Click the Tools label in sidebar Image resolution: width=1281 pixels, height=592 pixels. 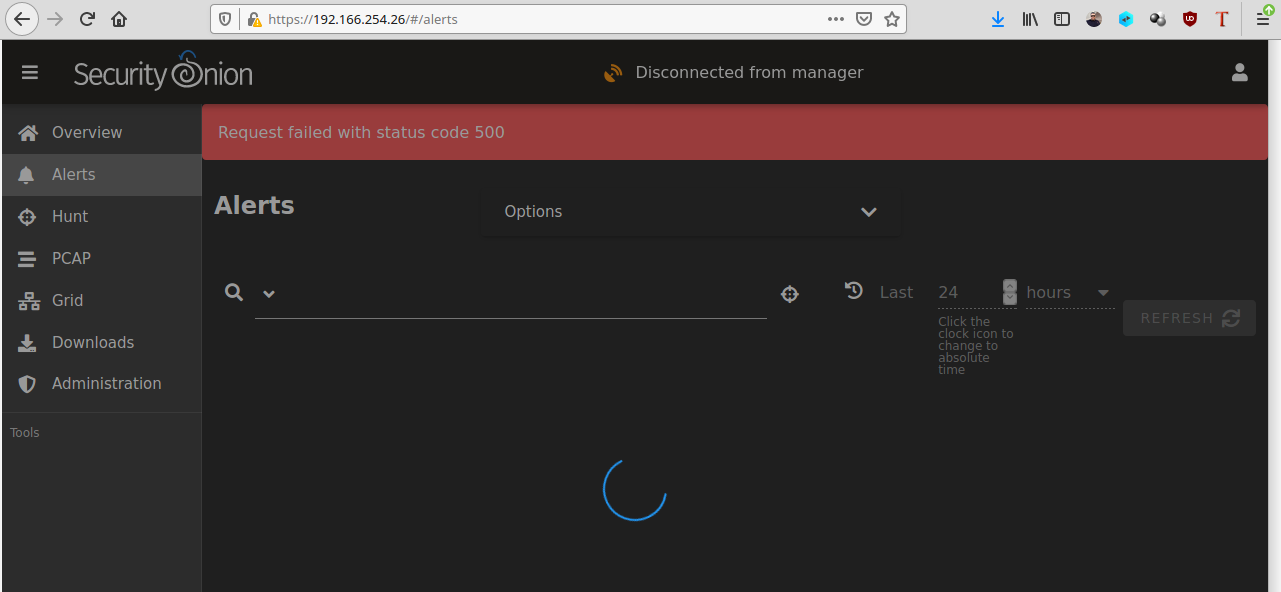pos(25,433)
